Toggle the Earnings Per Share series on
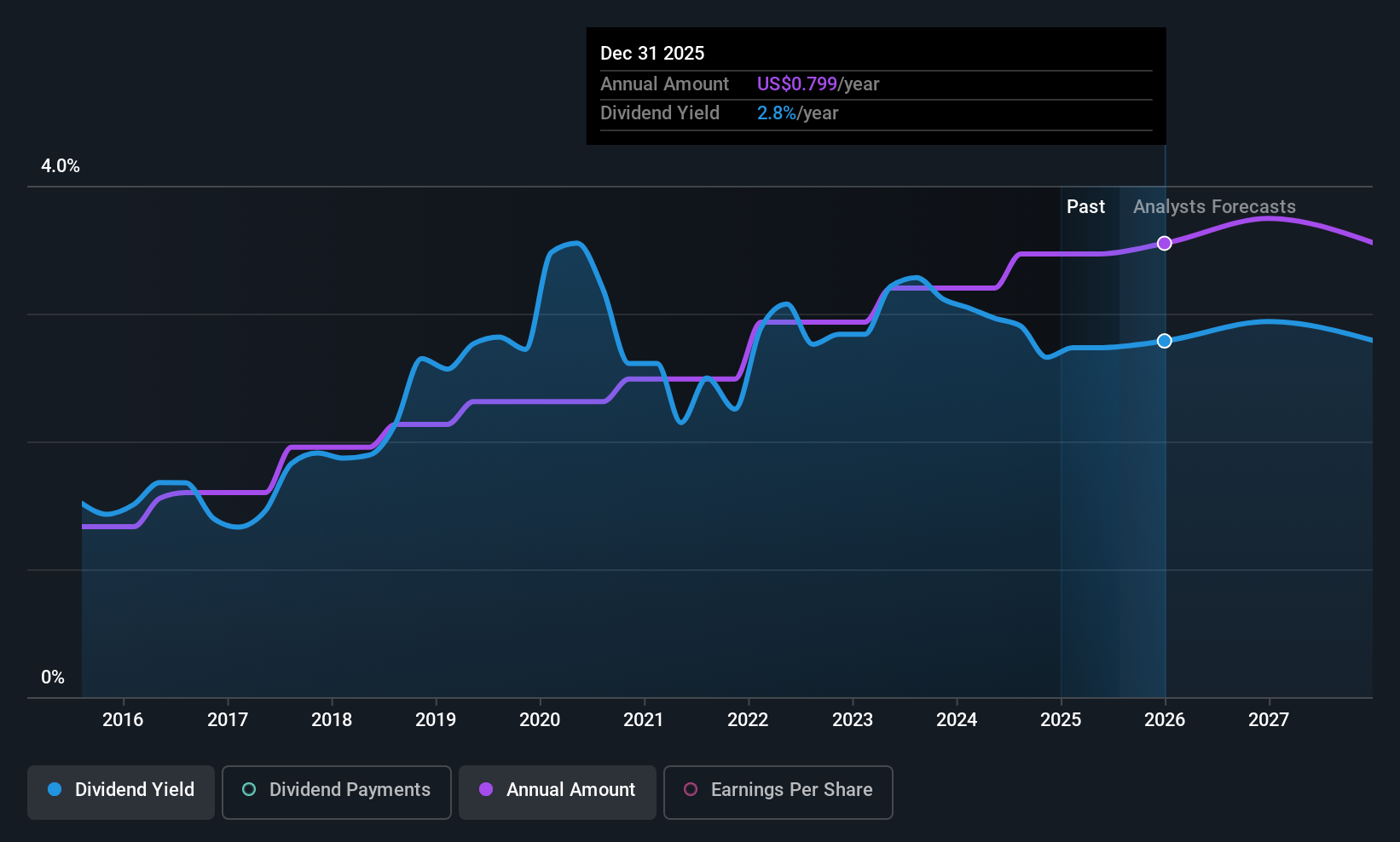The image size is (1400, 842). point(777,792)
